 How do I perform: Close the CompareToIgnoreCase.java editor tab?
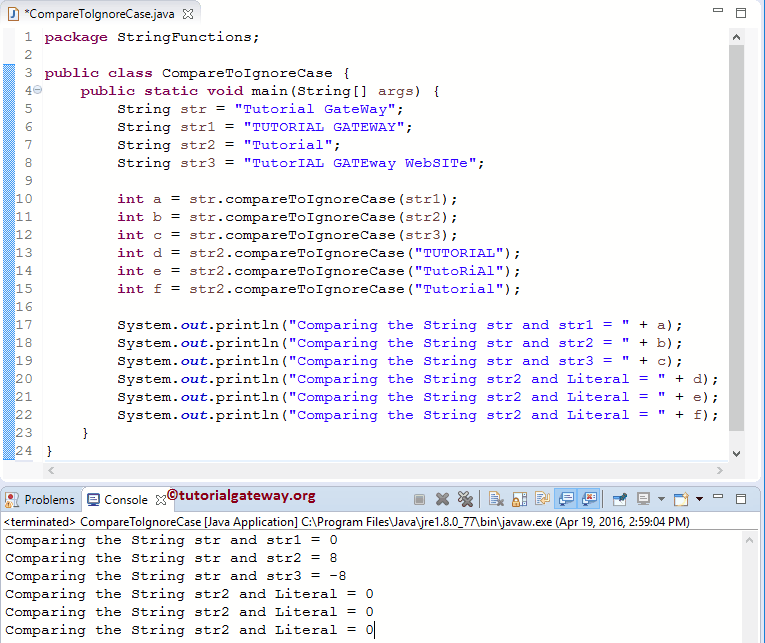pos(188,14)
